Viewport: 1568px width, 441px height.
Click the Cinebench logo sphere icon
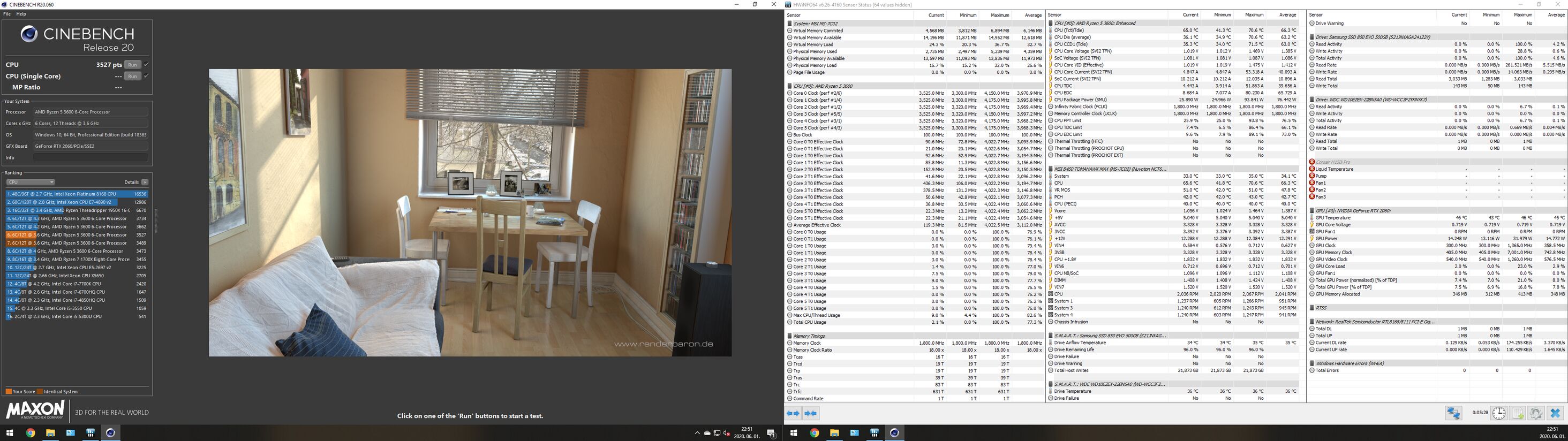coord(29,34)
